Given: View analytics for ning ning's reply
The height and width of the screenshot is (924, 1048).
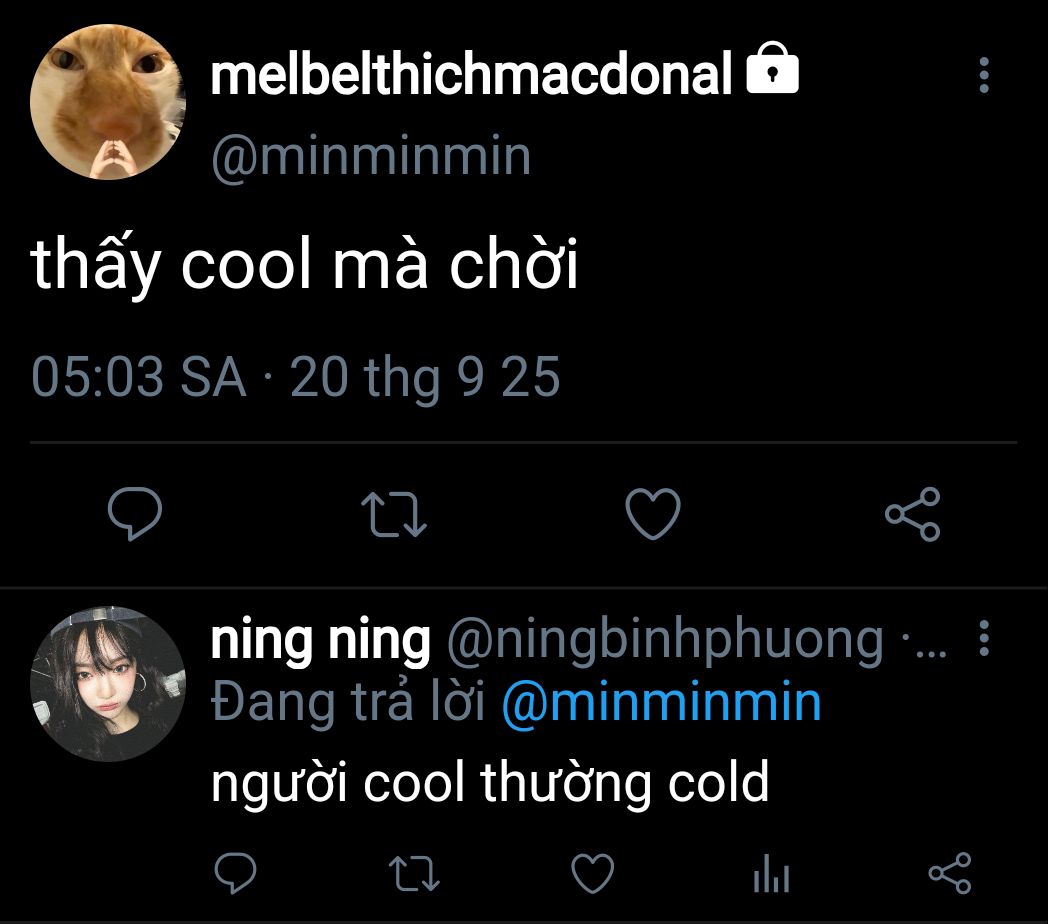Looking at the screenshot, I should [x=770, y=875].
